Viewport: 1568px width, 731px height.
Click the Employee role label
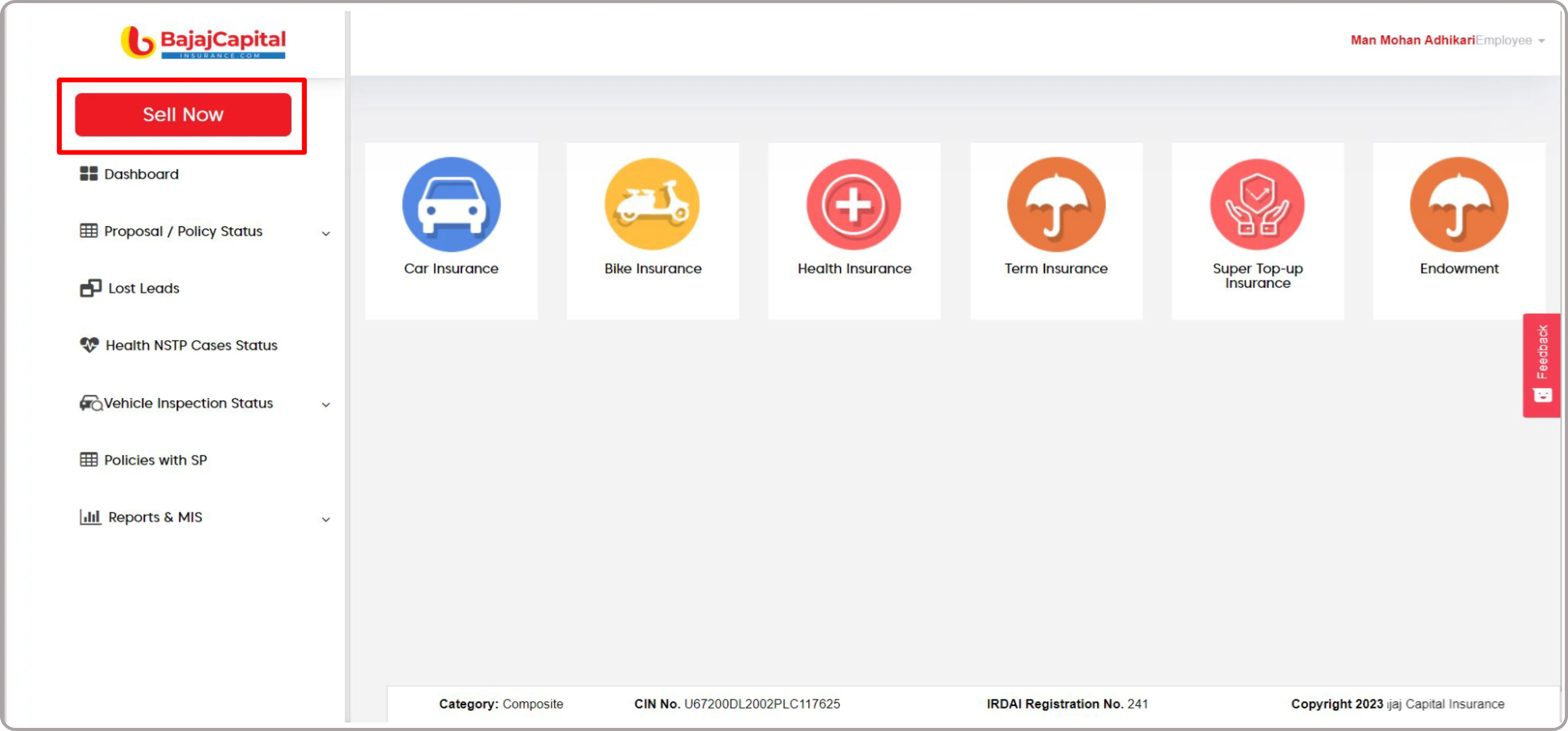(1503, 40)
